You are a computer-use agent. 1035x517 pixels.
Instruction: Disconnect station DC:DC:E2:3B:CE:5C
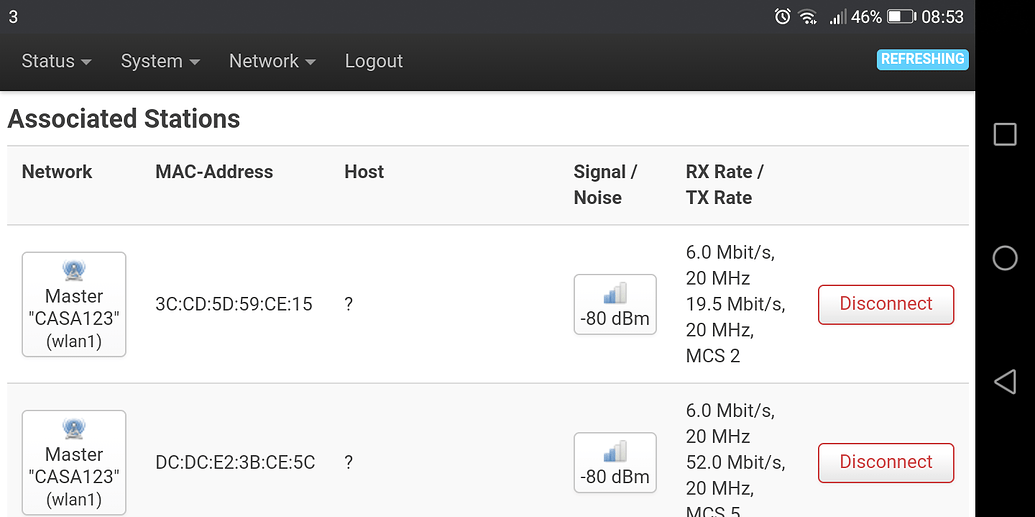886,462
